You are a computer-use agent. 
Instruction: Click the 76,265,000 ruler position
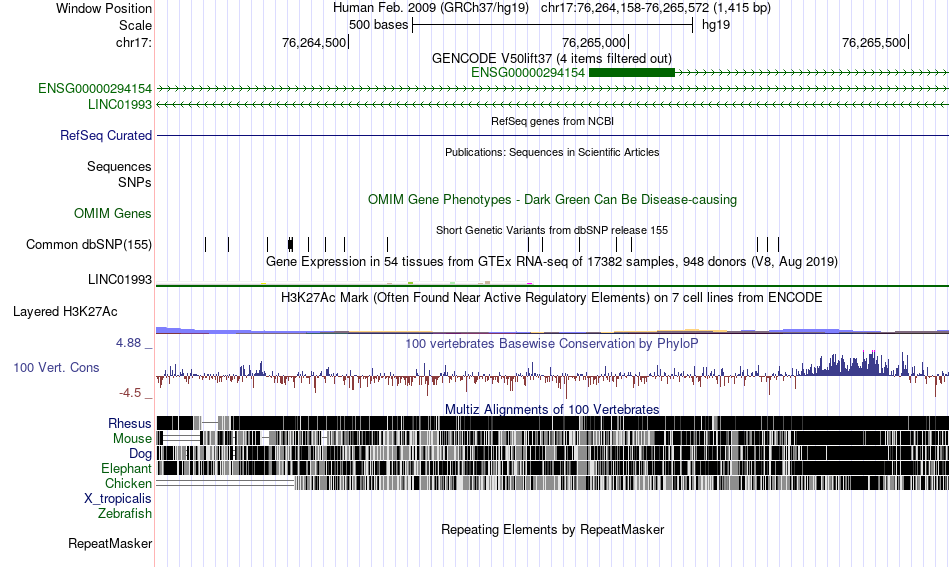click(x=594, y=42)
